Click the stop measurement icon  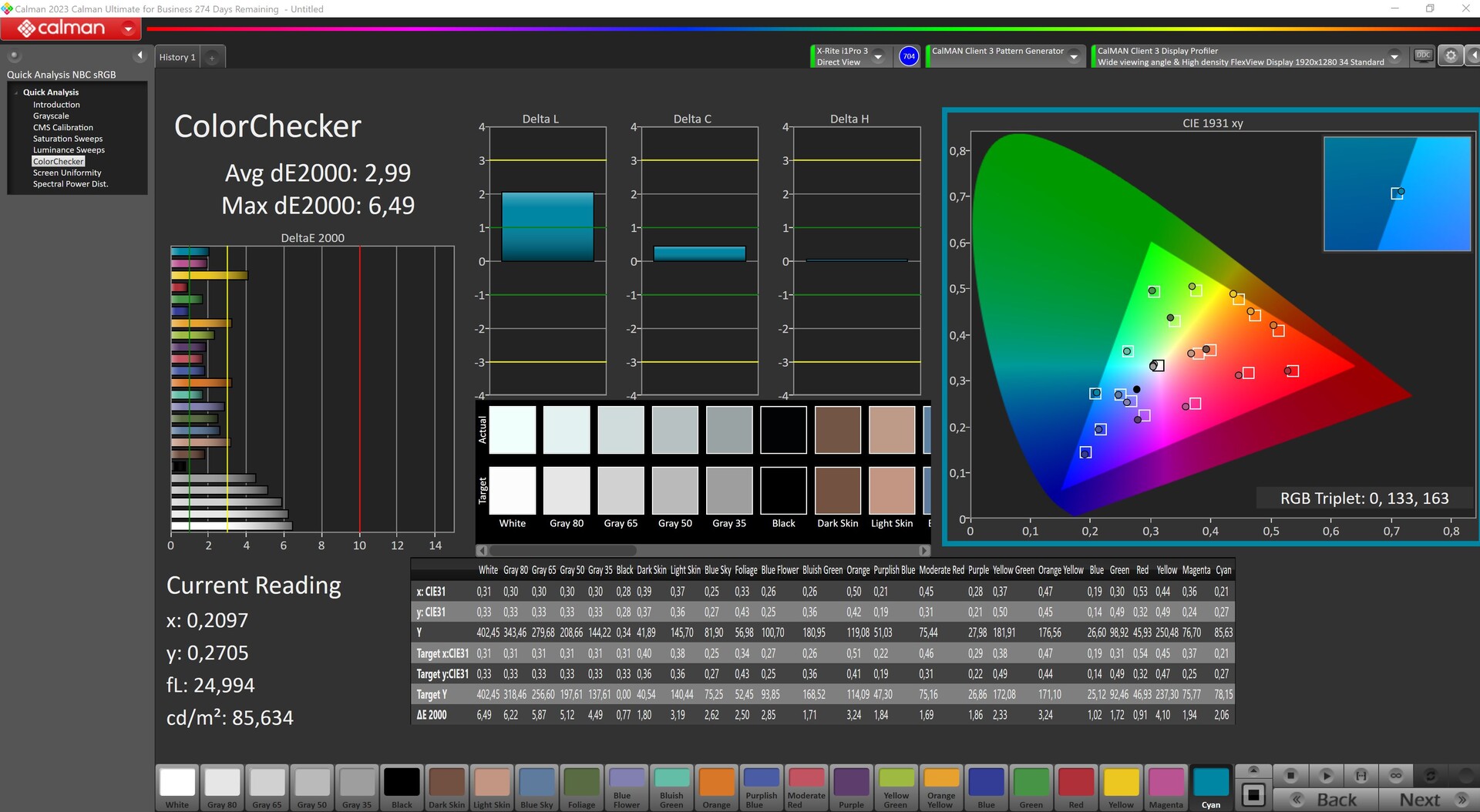1290,775
